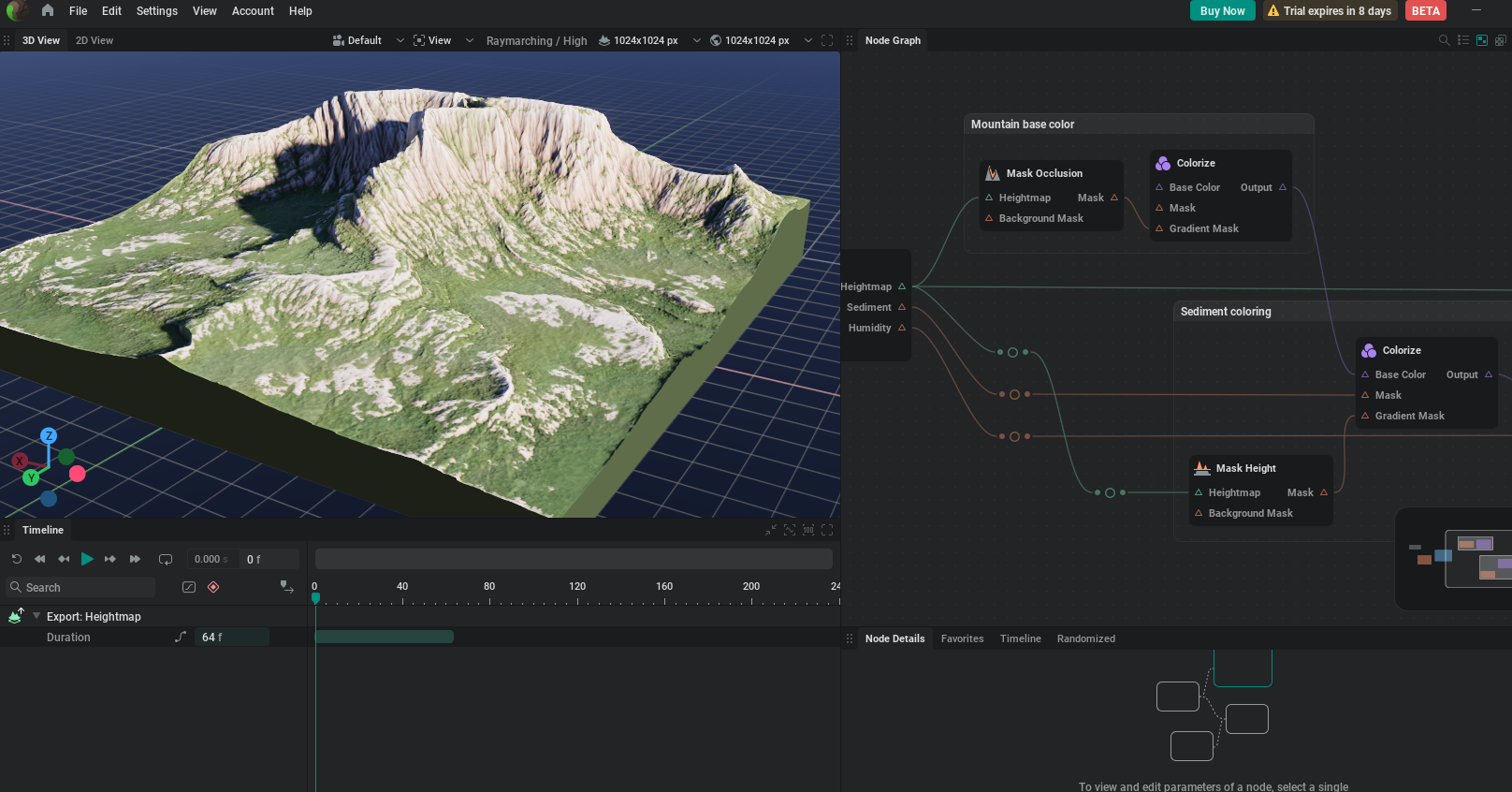Click the Z axis gizmo handle
Image resolution: width=1512 pixels, height=792 pixels.
(49, 435)
